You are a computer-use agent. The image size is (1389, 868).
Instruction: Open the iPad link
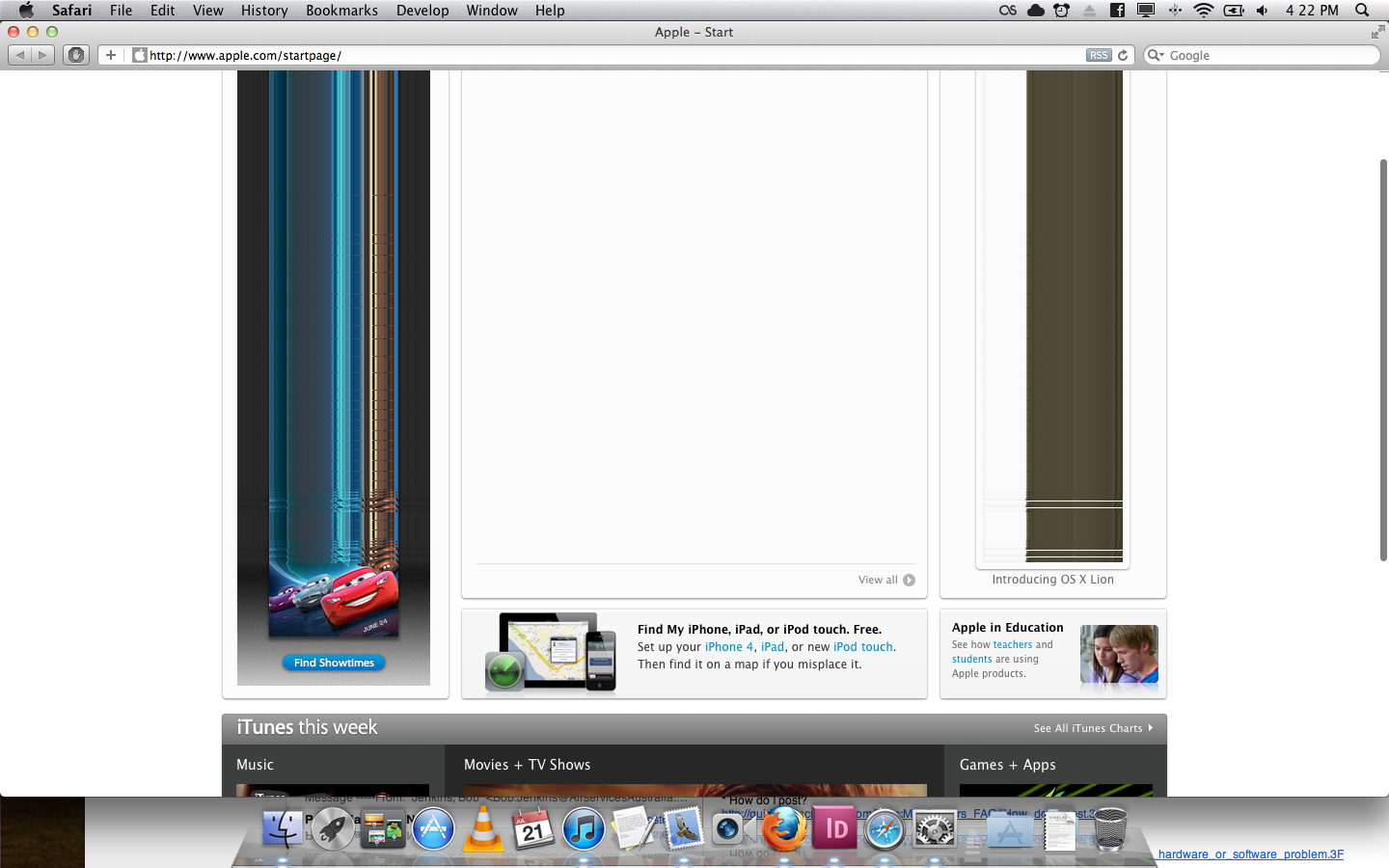click(773, 647)
